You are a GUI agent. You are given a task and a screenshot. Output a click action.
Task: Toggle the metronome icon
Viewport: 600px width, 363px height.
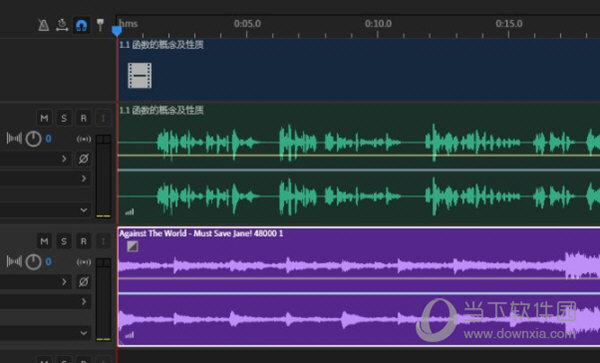[43, 25]
